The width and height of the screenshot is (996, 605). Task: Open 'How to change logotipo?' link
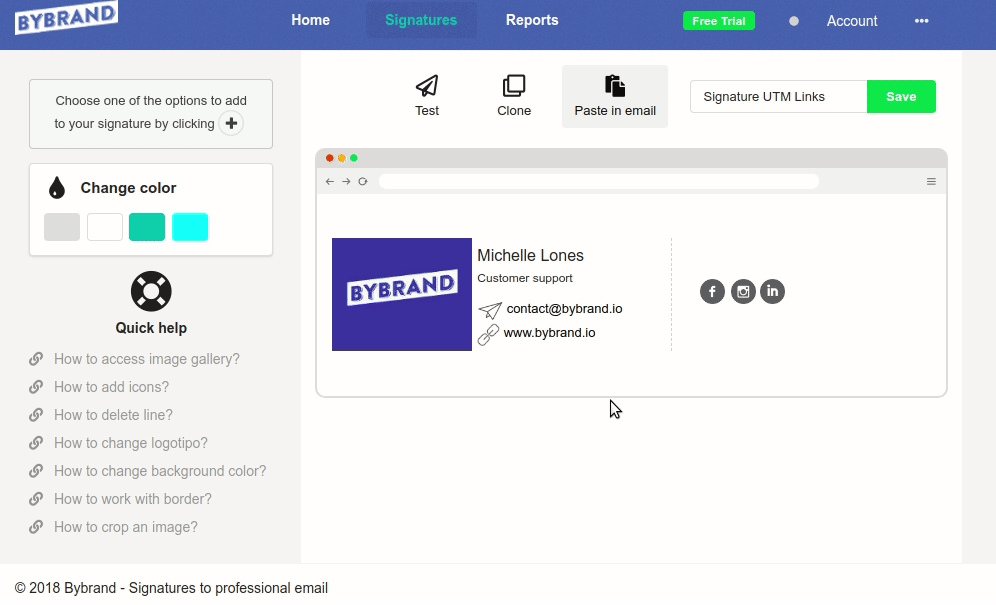[x=131, y=443]
